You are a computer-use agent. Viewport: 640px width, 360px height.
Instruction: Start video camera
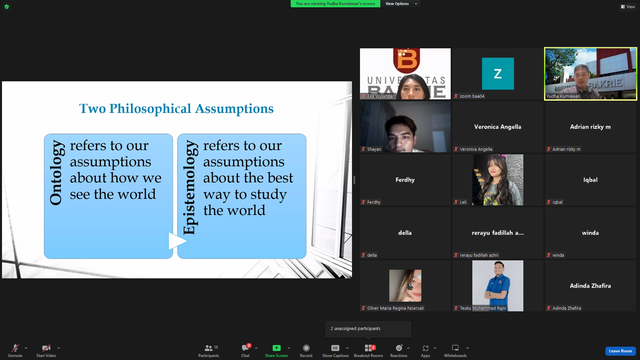tap(46, 350)
